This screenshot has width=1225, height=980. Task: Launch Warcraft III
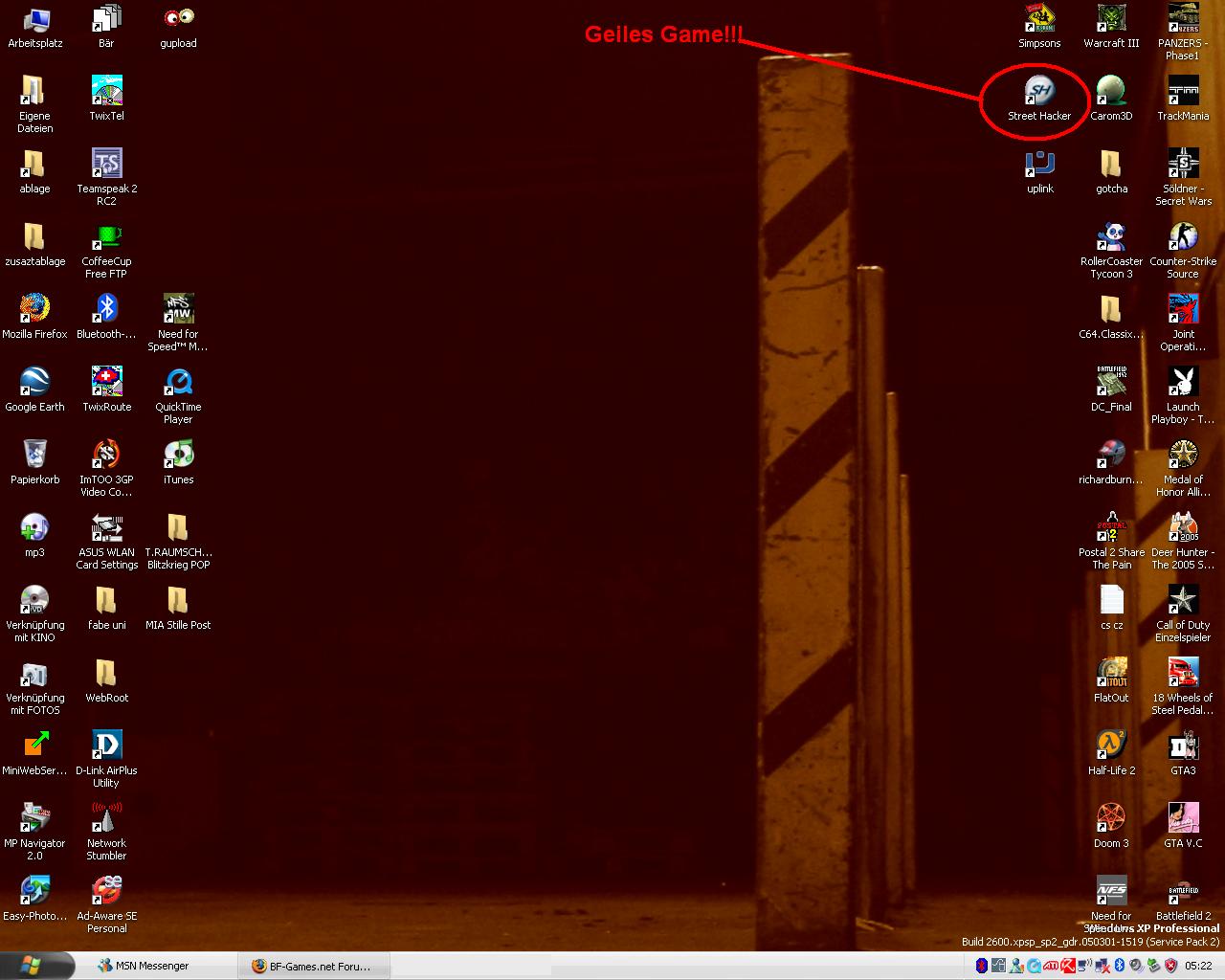click(x=1111, y=27)
